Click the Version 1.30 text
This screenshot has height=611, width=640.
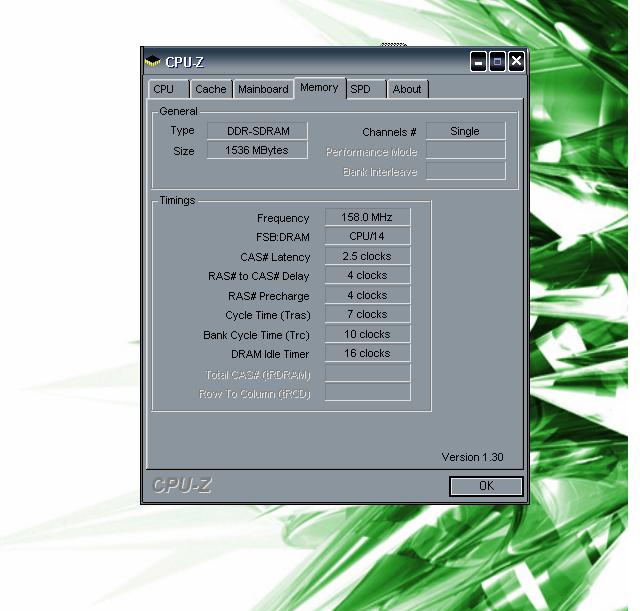coord(472,457)
